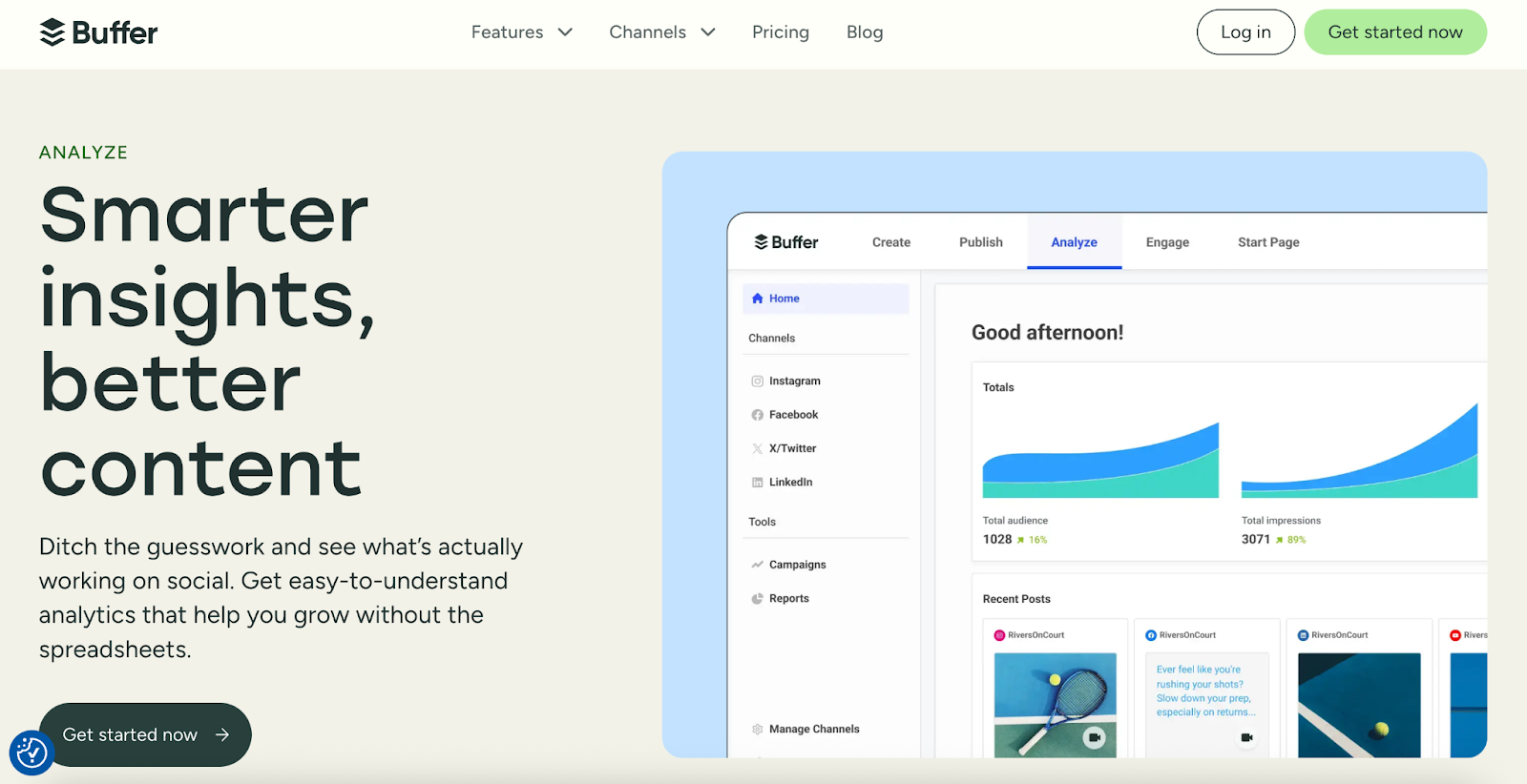Expand the Features dropdown menu

(x=521, y=32)
